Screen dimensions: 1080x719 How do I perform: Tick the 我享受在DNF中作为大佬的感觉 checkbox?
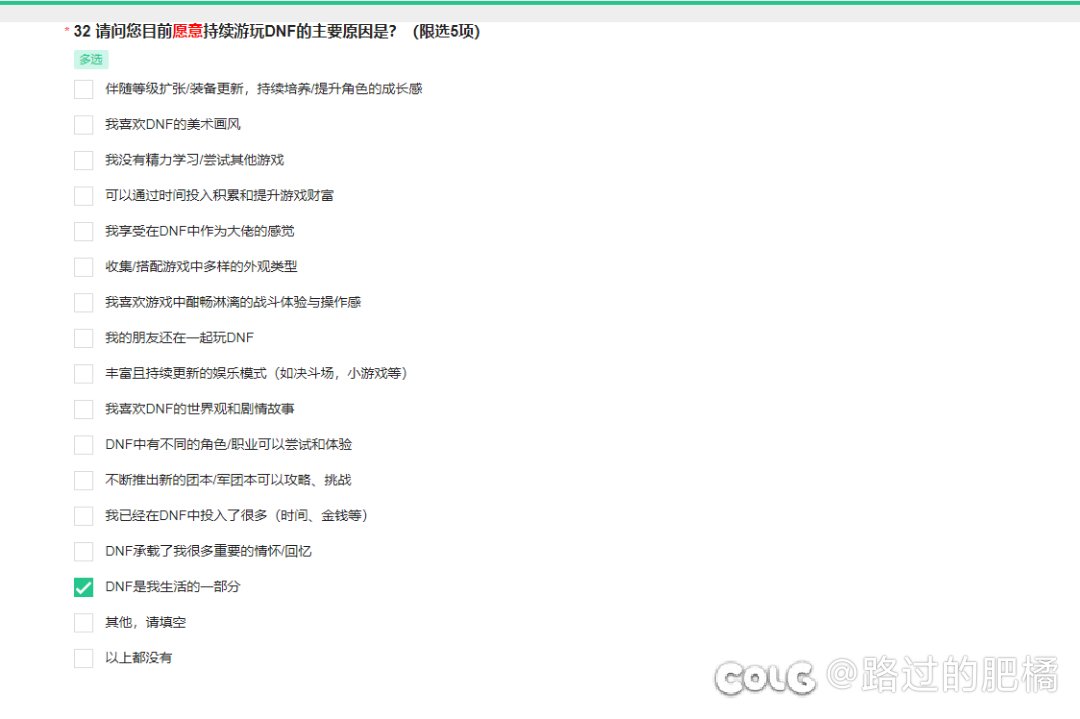(83, 231)
